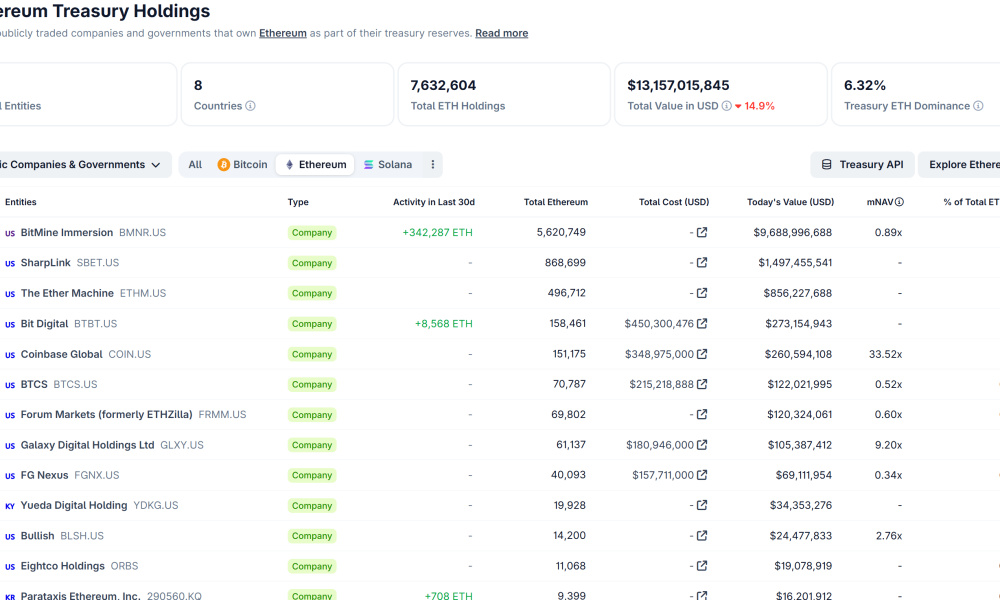Click the Company tag in BTCS row
1000x600 pixels.
[x=312, y=384]
